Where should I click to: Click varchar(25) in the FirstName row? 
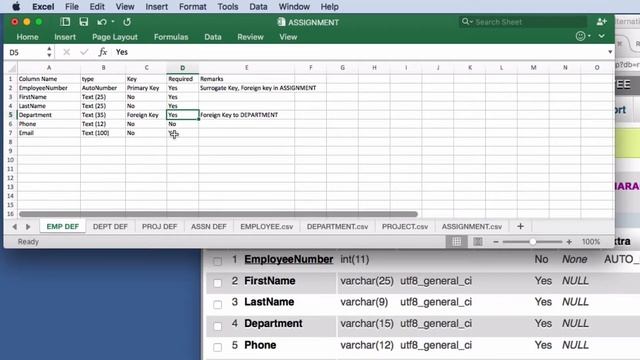click(367, 281)
